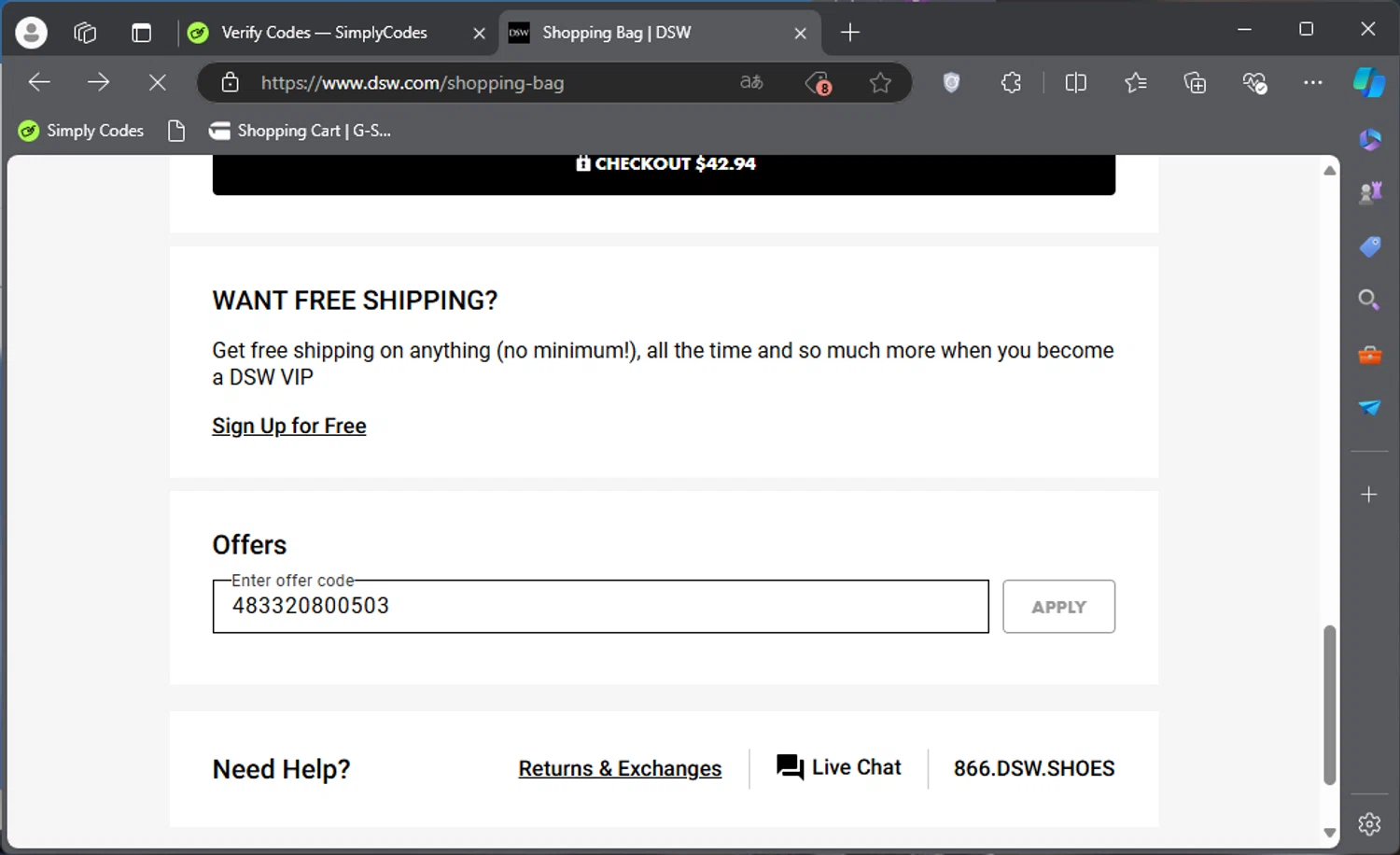Close the Shopping Bag | DSW tab
The width and height of the screenshot is (1400, 855).
[800, 33]
